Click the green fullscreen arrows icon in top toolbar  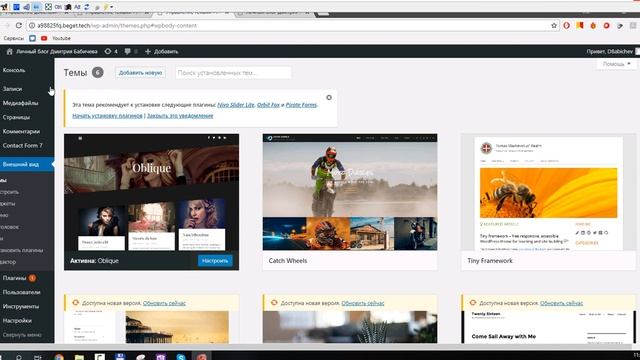point(48,7)
